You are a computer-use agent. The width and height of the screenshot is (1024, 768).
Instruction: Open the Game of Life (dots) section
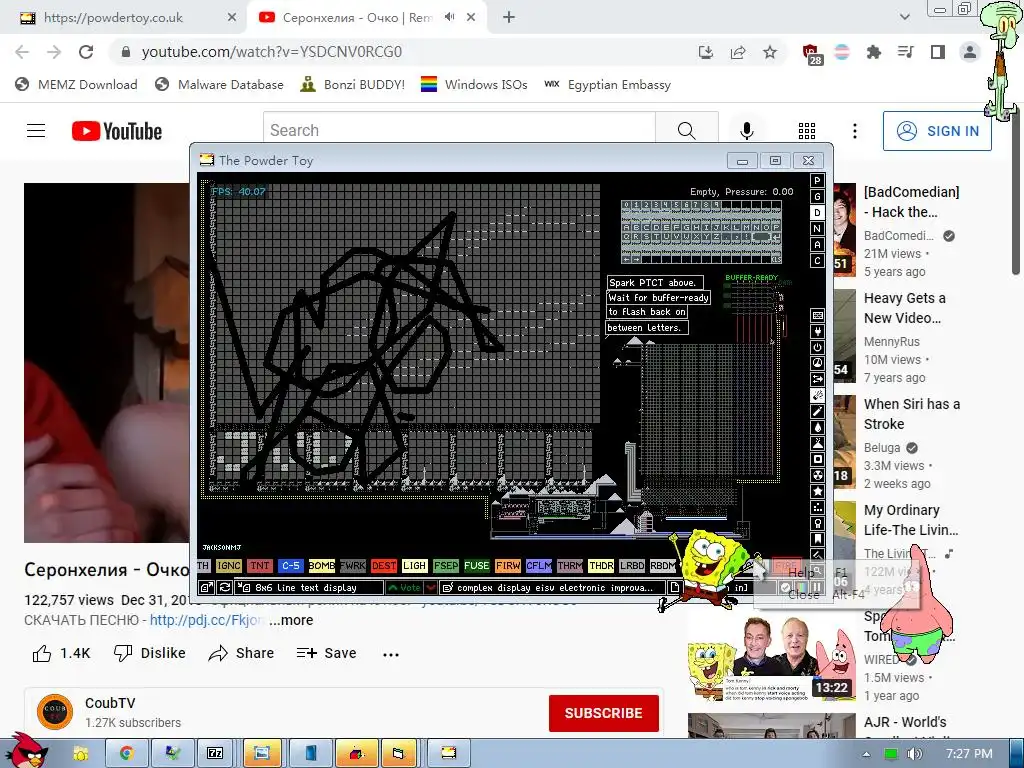coord(817,507)
